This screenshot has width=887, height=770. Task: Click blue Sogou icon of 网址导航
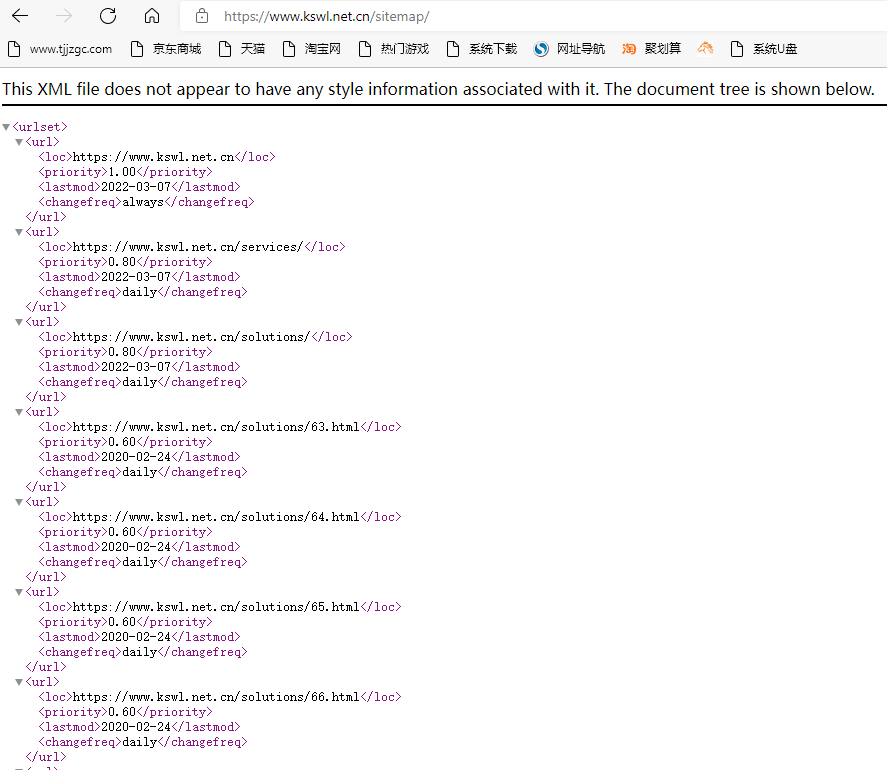point(541,49)
